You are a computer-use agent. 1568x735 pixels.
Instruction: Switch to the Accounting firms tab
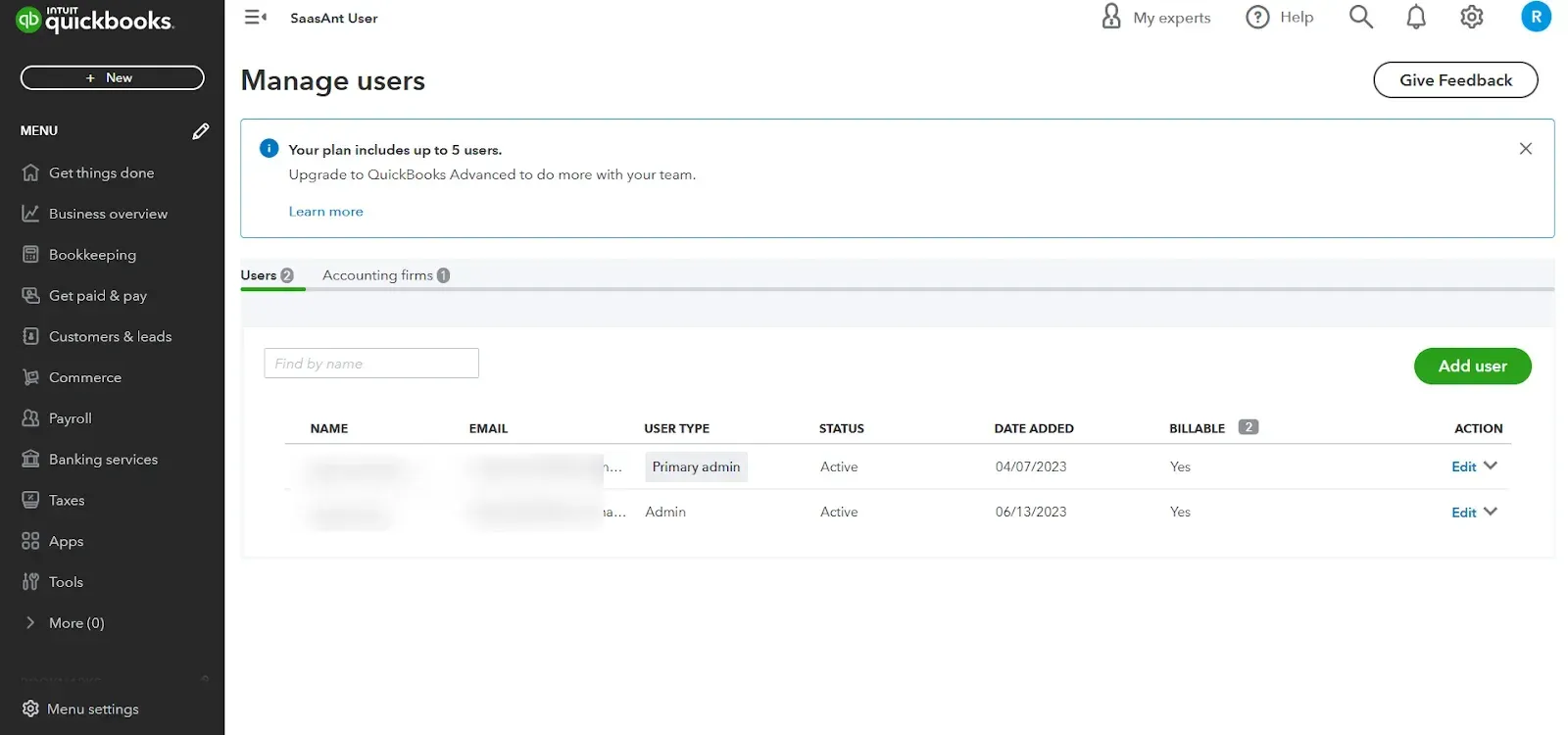(386, 275)
